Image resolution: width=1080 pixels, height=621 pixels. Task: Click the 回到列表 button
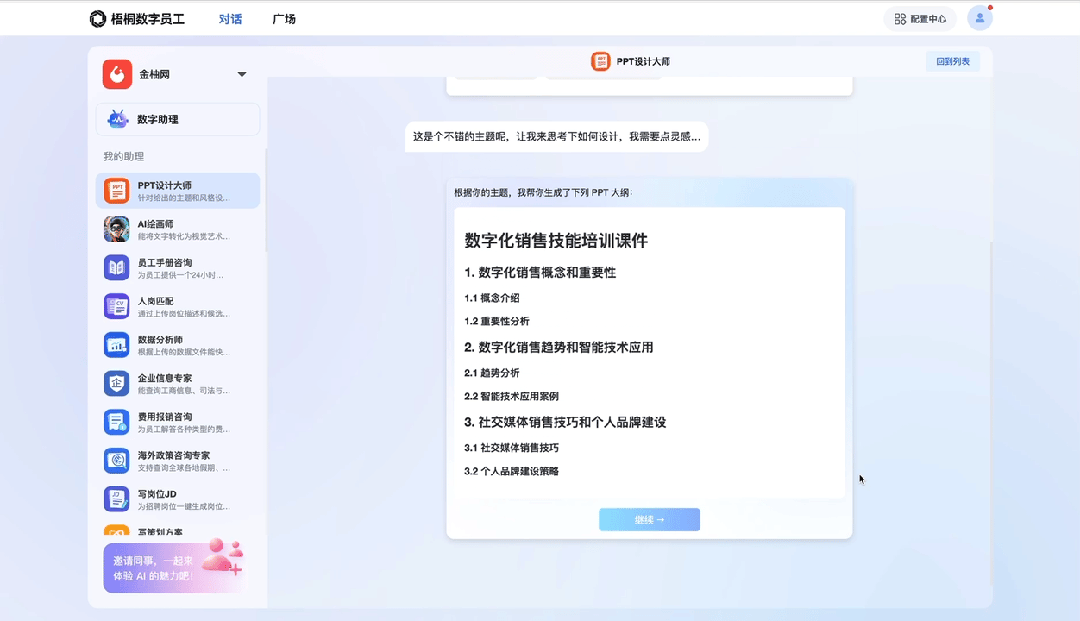point(953,61)
